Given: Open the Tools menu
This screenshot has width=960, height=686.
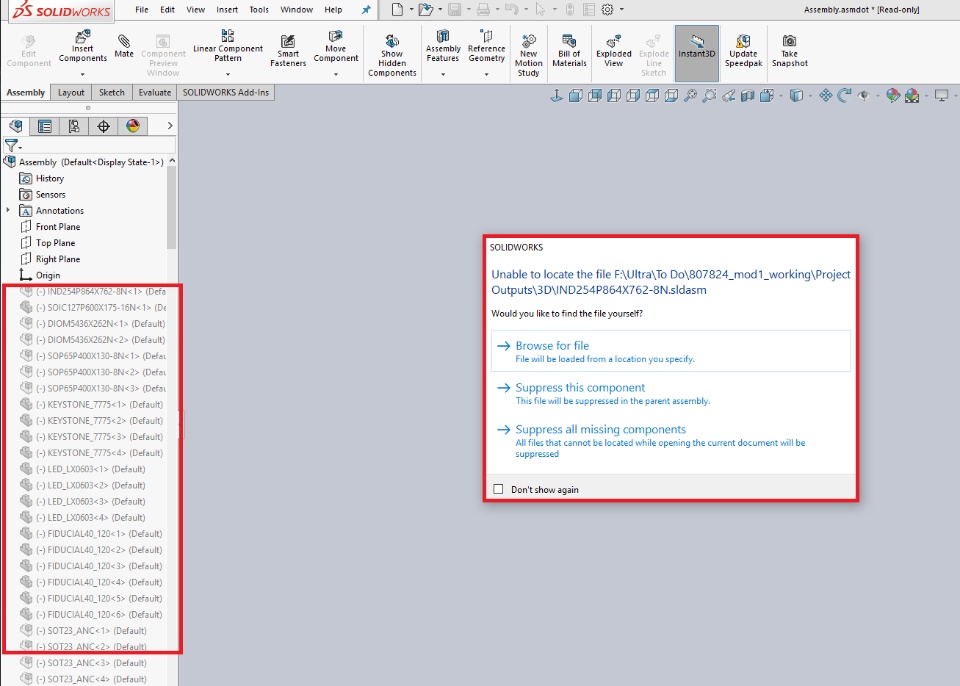Looking at the screenshot, I should point(259,10).
